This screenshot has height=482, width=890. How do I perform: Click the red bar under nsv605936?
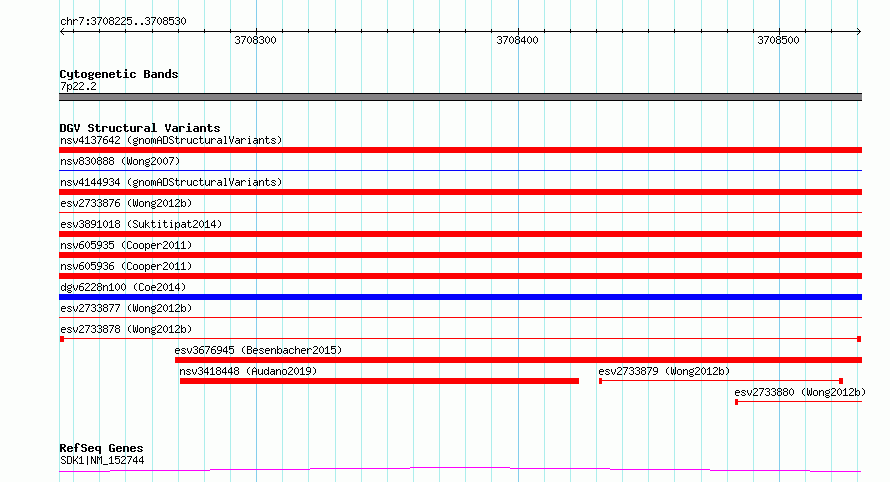click(x=460, y=276)
